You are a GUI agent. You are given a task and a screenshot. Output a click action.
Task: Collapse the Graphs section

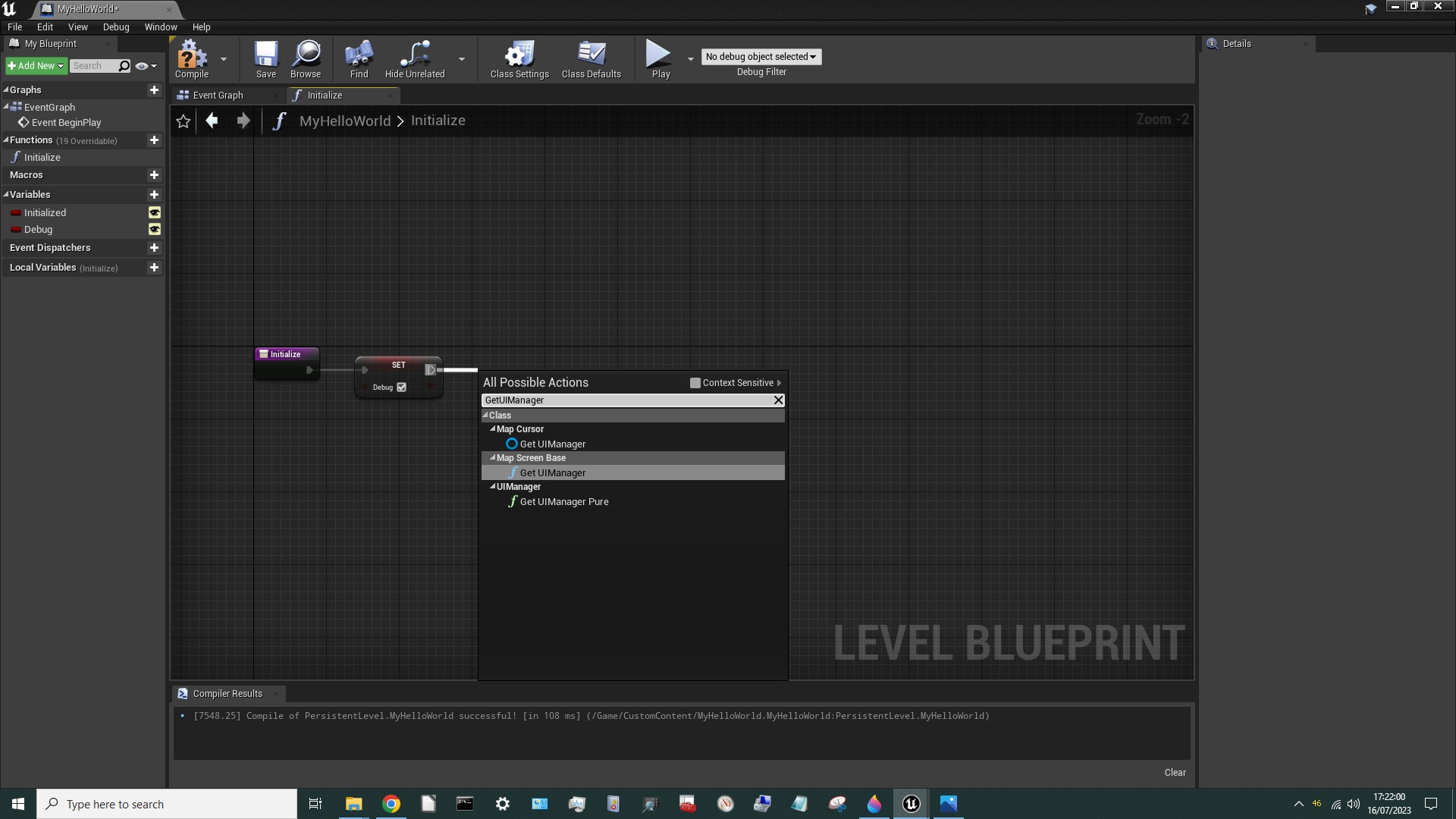(x=6, y=89)
